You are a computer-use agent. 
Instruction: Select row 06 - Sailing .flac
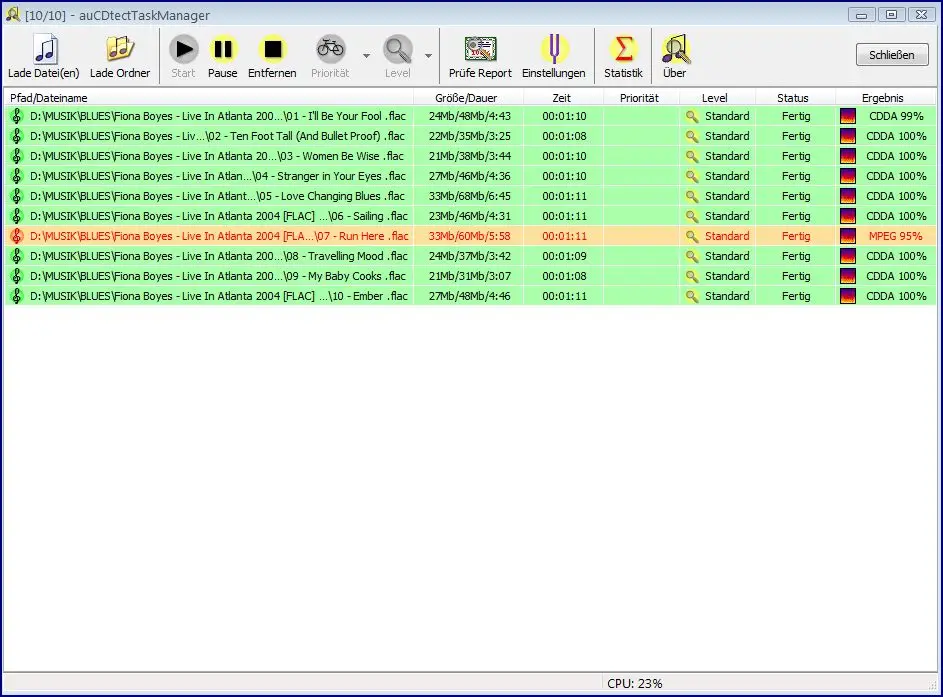coord(470,216)
